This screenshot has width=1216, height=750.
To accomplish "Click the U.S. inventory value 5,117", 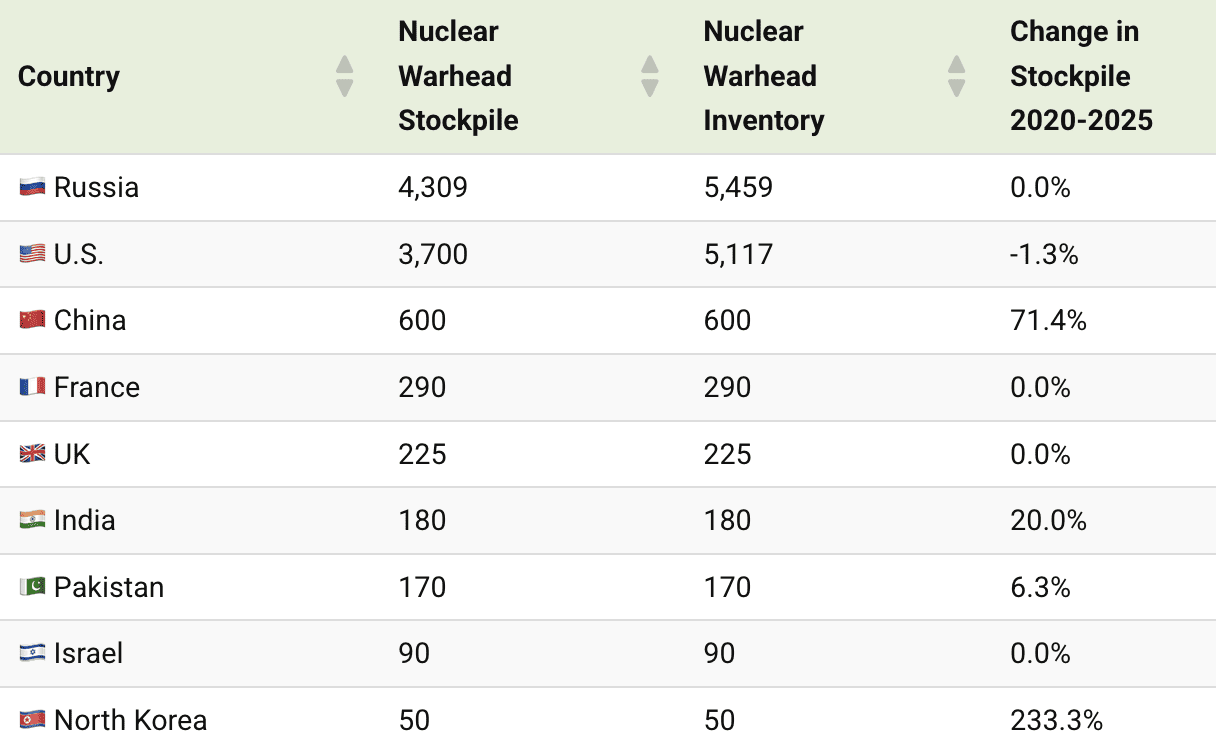I will 738,254.
